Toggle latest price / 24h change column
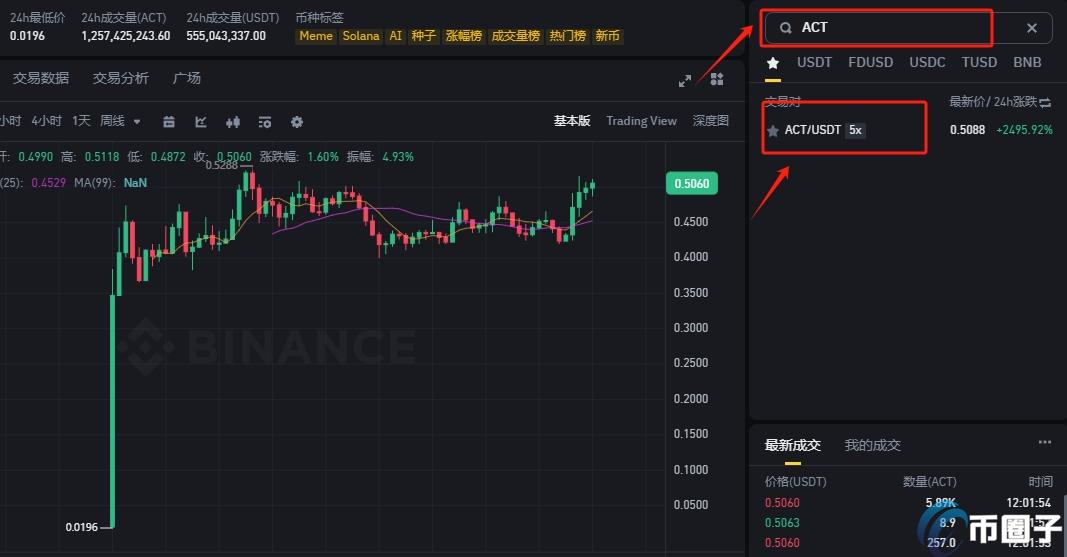This screenshot has width=1067, height=557. coord(1046,102)
